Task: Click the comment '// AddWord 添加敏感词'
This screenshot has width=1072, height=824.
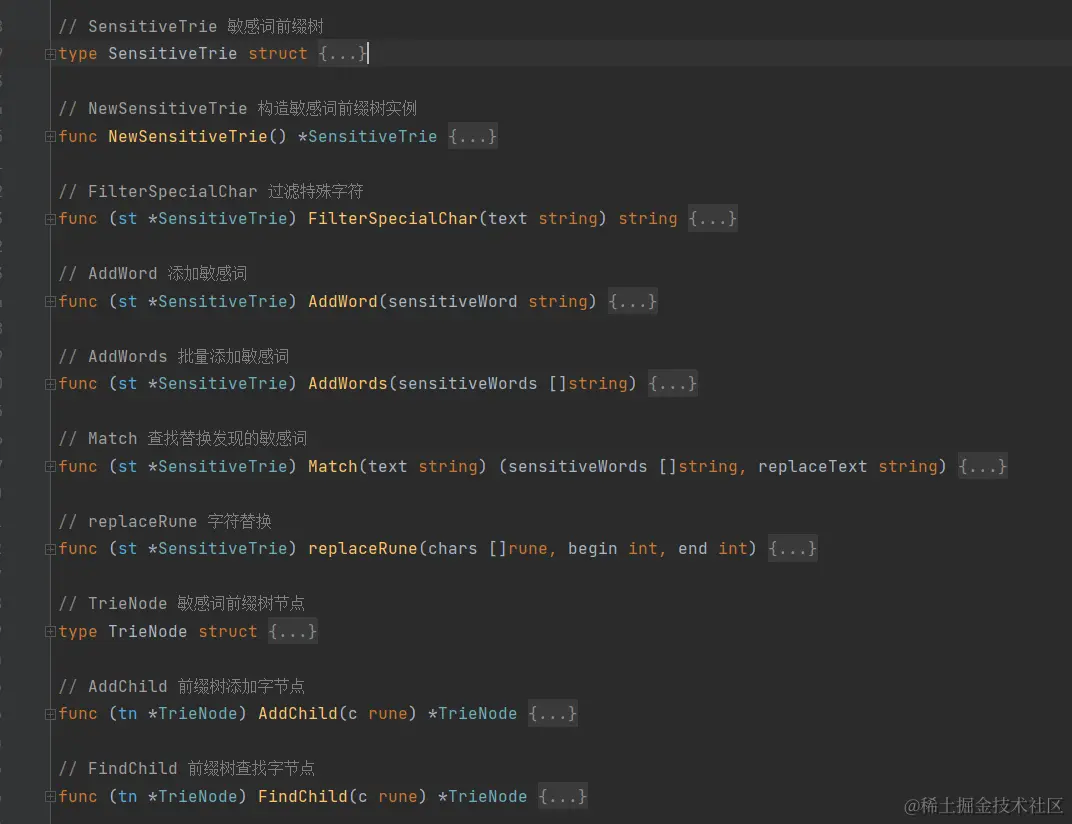Action: (152, 274)
